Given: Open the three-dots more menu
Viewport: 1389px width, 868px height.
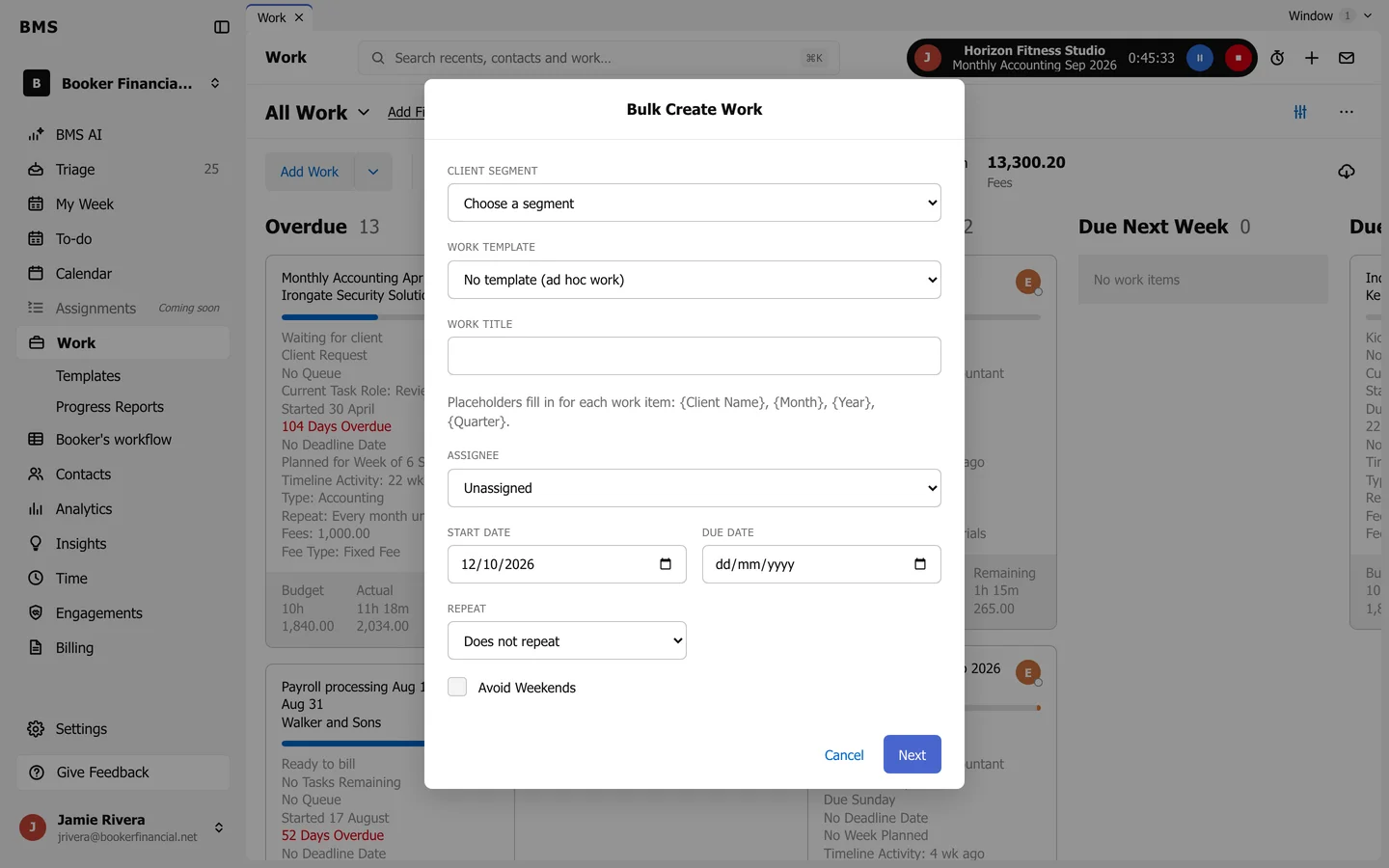Looking at the screenshot, I should click(x=1347, y=112).
